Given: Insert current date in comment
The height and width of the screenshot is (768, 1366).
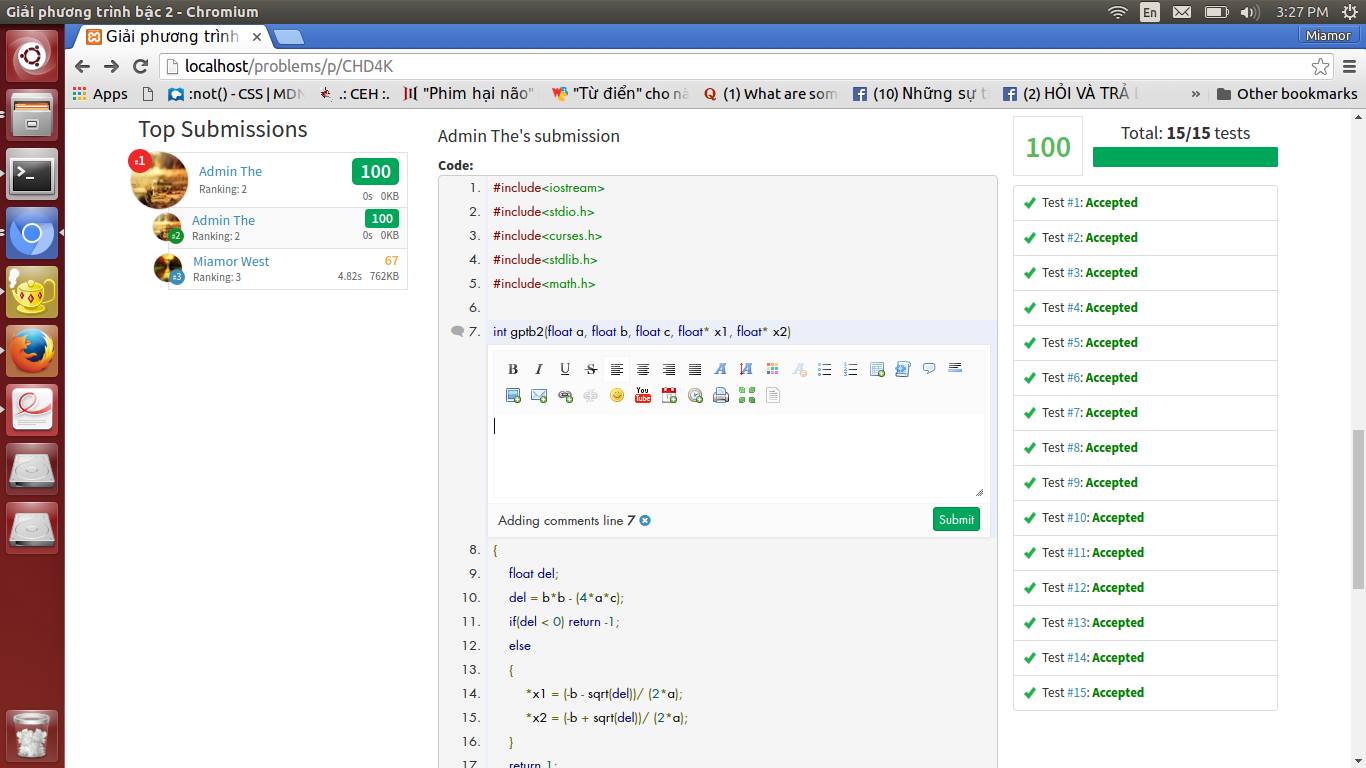Looking at the screenshot, I should pos(669,396).
